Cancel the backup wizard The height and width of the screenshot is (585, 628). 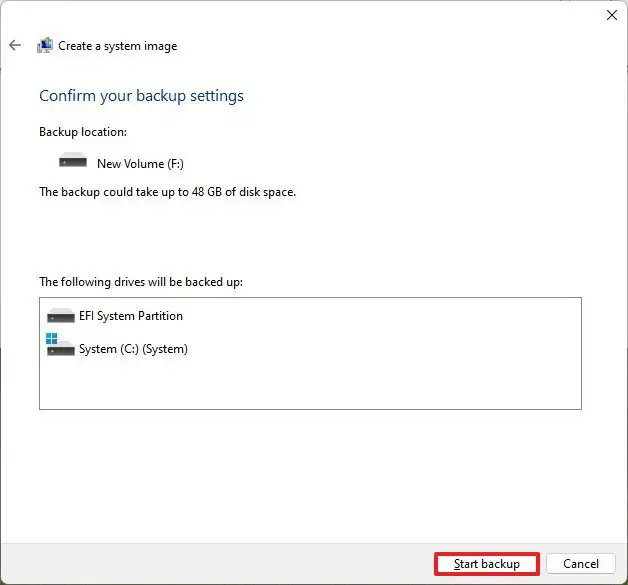click(x=581, y=564)
